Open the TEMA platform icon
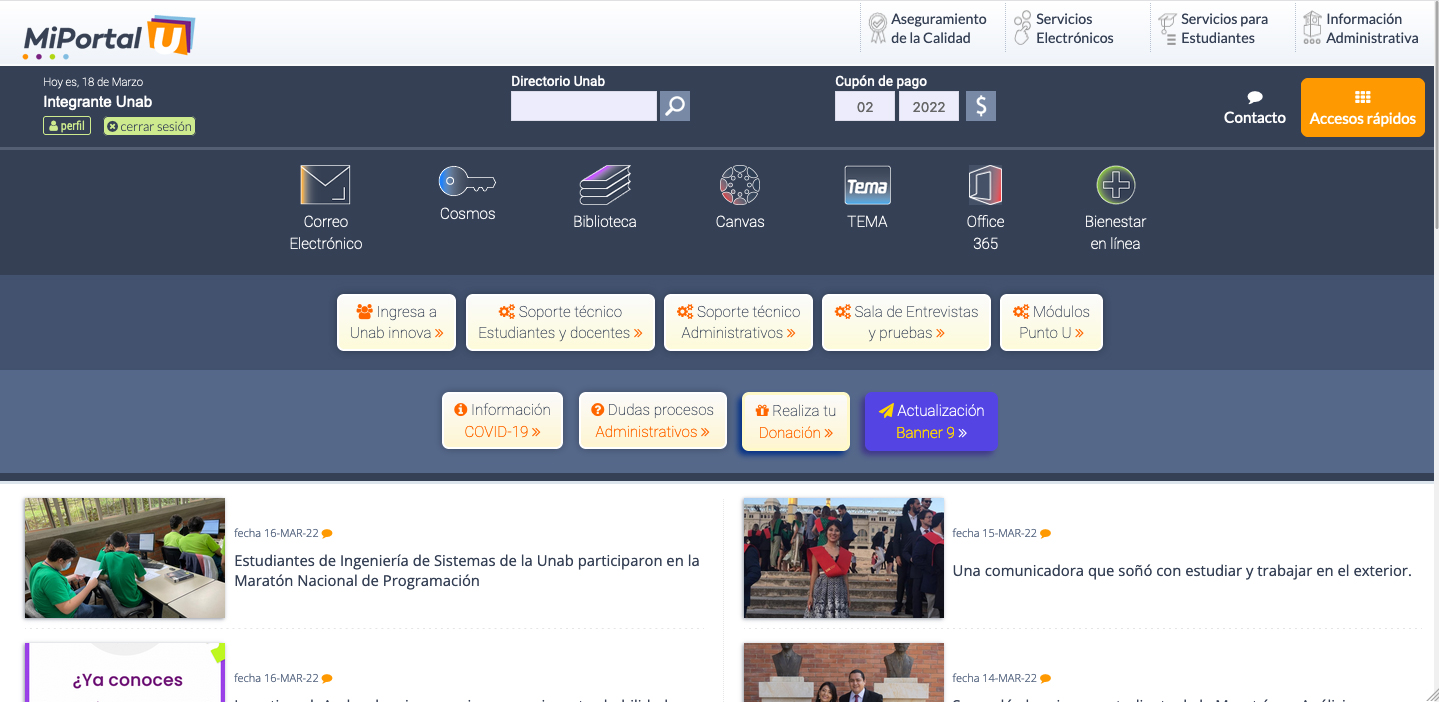Viewport: 1439px width, 702px height. pos(867,186)
